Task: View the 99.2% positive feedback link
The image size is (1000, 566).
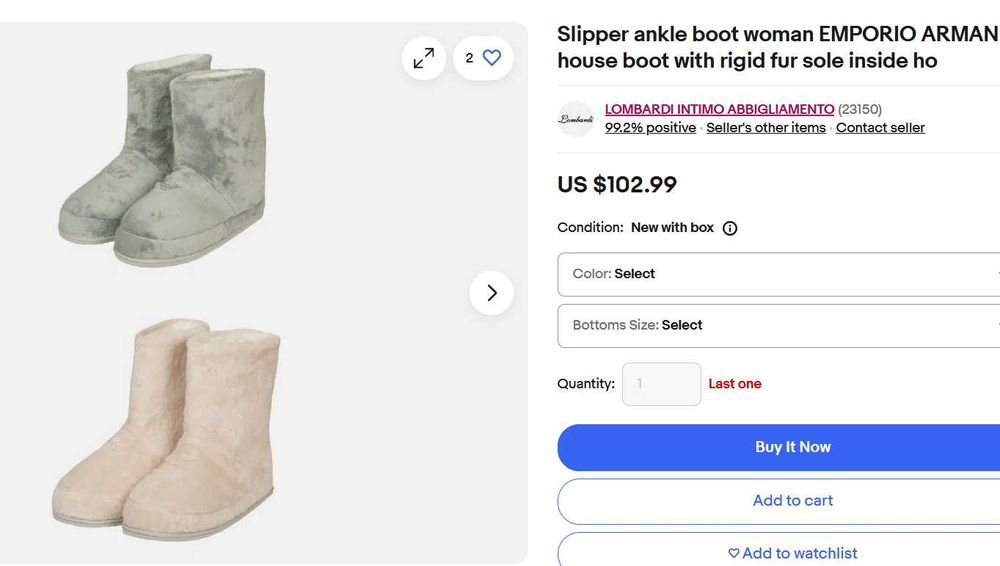Action: click(x=650, y=128)
